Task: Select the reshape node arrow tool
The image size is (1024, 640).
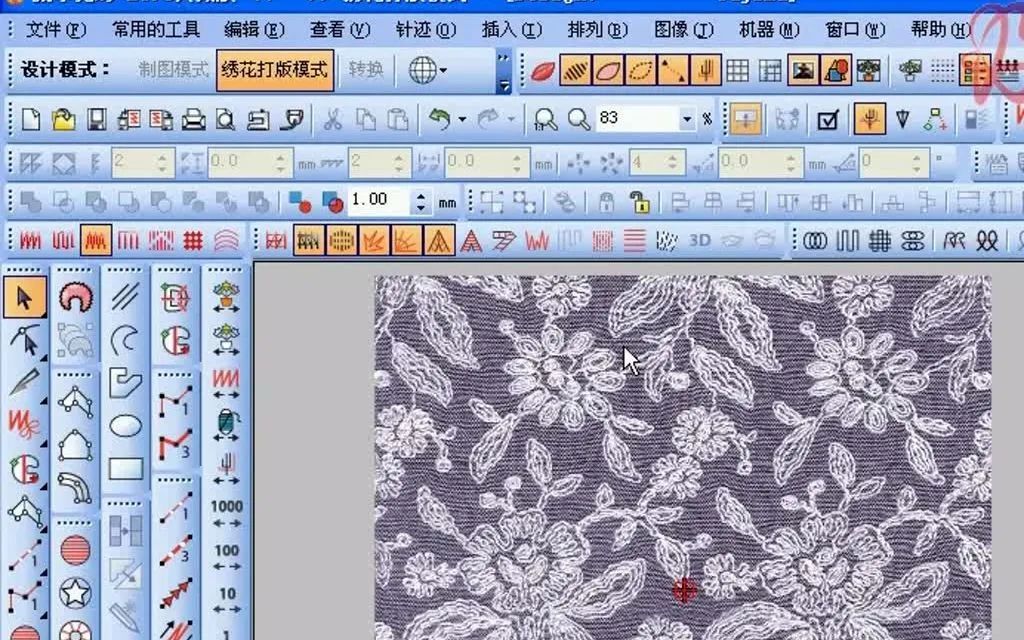Action: (x=24, y=340)
